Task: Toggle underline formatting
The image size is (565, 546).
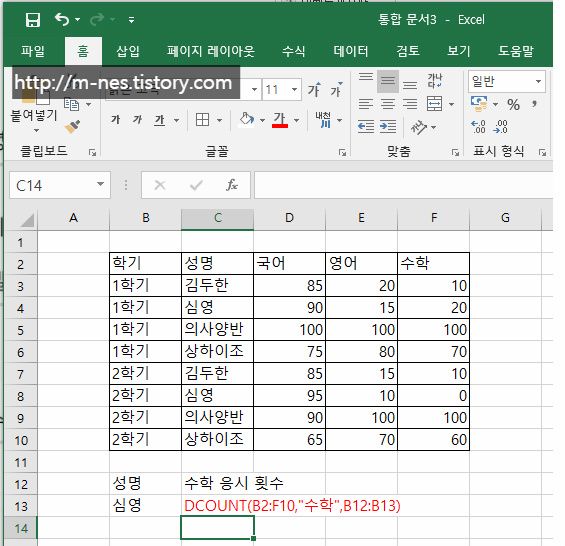Action: 160,120
